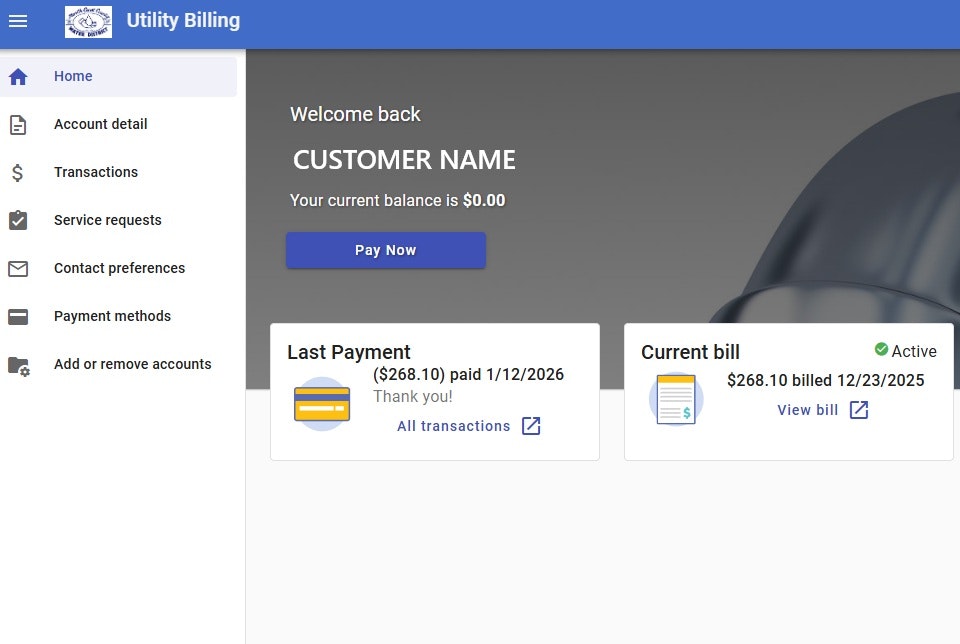The height and width of the screenshot is (644, 960).
Task: Open the navigation hamburger menu
Action: (18, 21)
